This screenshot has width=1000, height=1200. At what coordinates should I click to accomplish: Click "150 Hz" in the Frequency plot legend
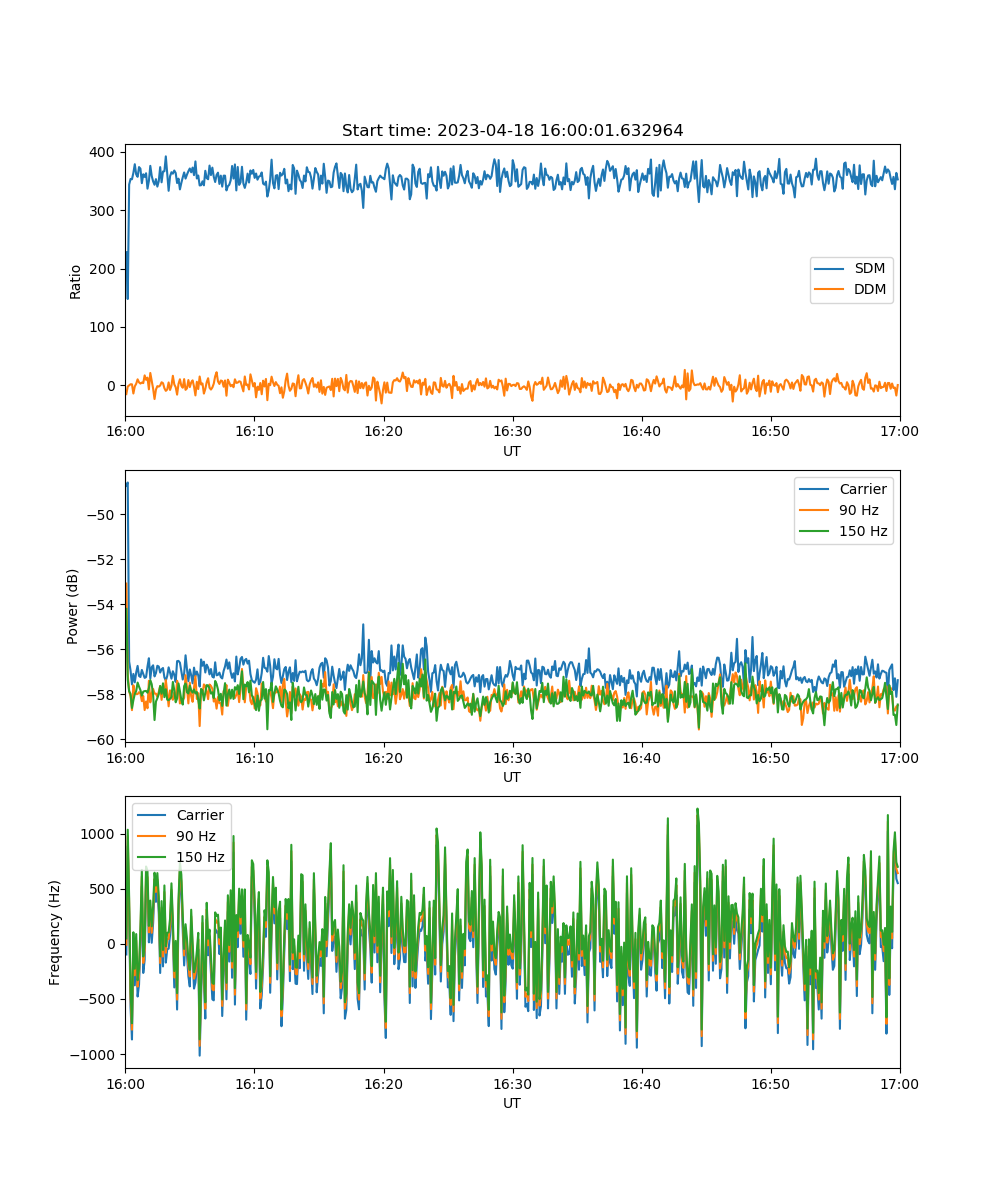coord(200,857)
